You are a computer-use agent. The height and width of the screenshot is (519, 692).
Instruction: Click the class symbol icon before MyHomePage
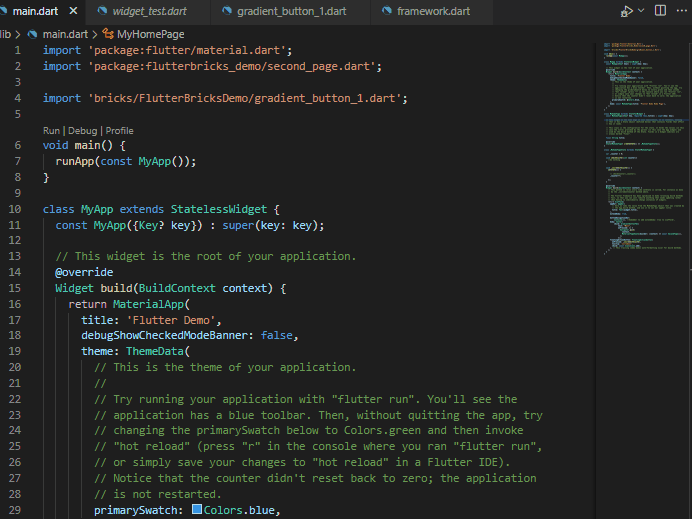[108, 34]
